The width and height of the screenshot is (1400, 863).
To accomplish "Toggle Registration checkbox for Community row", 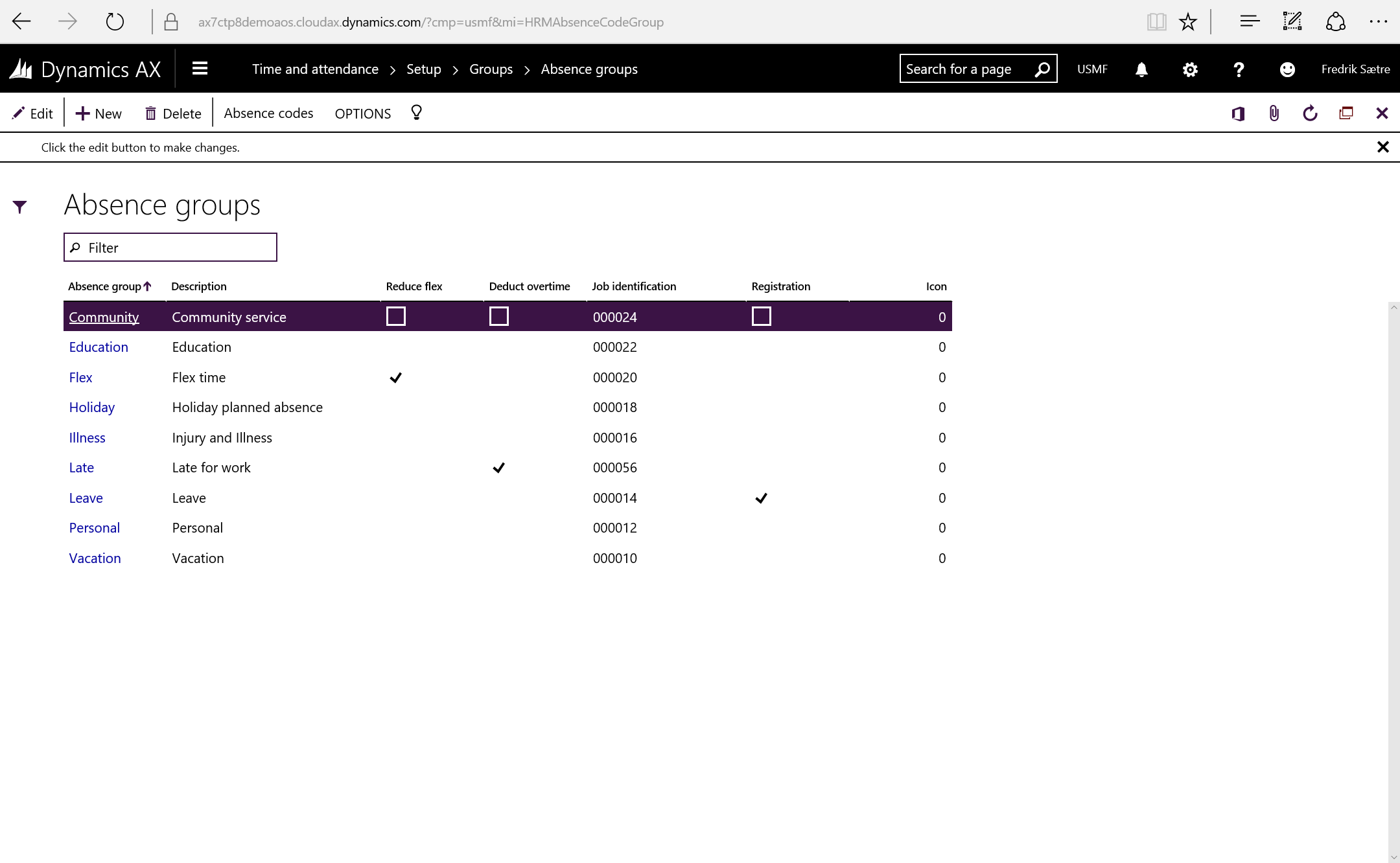I will 761,316.
